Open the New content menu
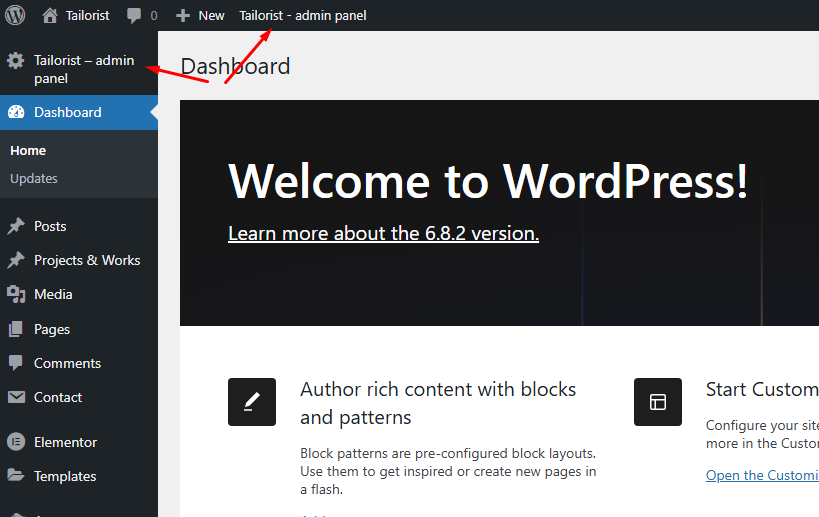Image resolution: width=819 pixels, height=517 pixels. point(211,16)
